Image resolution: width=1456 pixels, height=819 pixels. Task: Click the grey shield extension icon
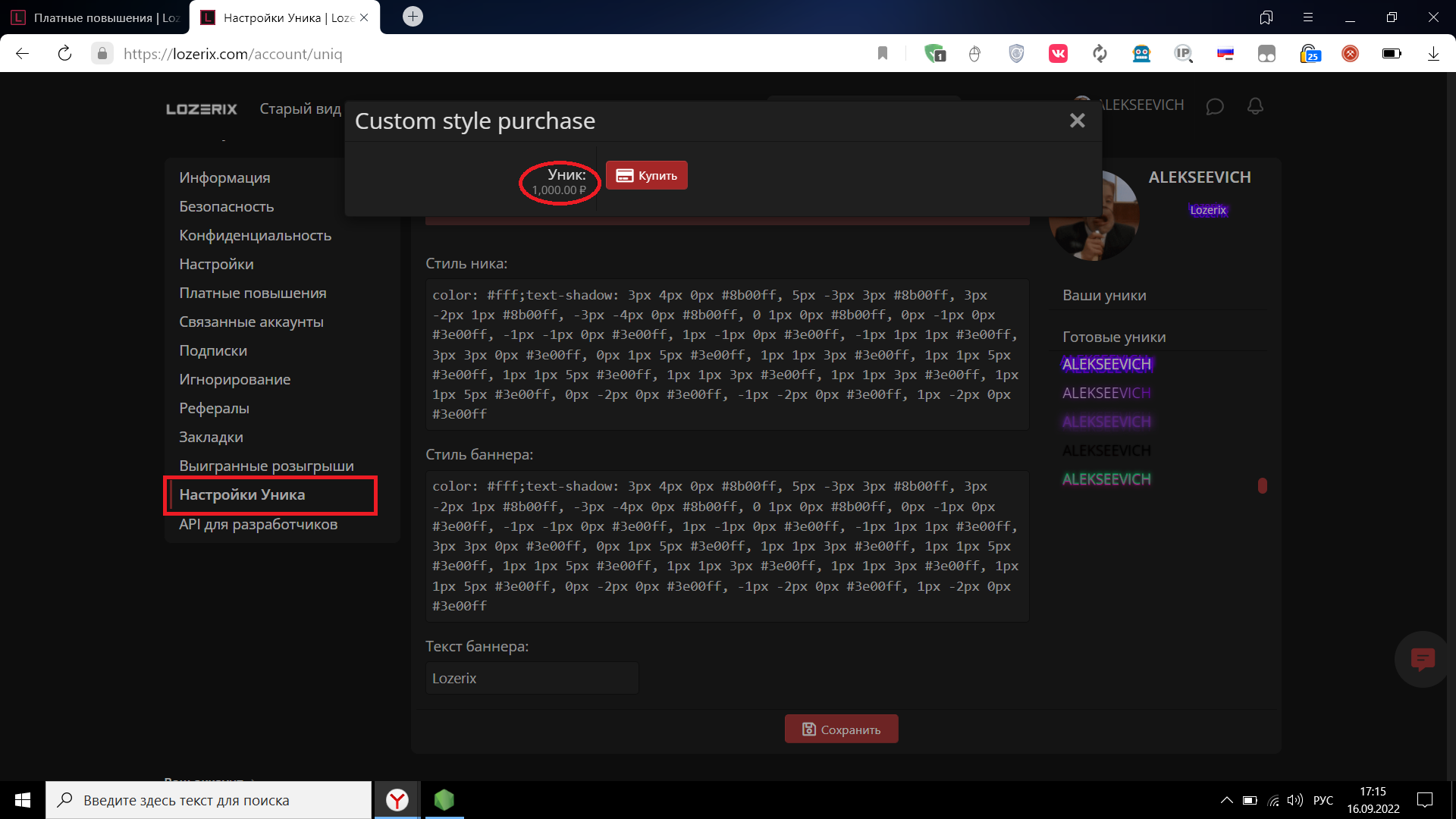click(x=1016, y=54)
